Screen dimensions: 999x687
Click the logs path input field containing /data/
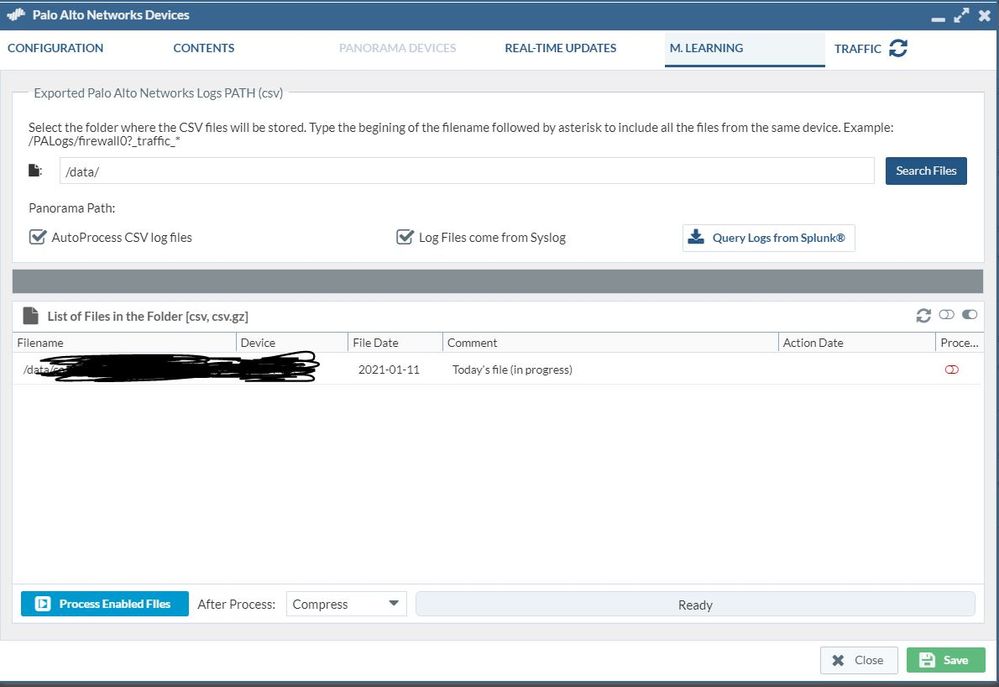(x=467, y=171)
